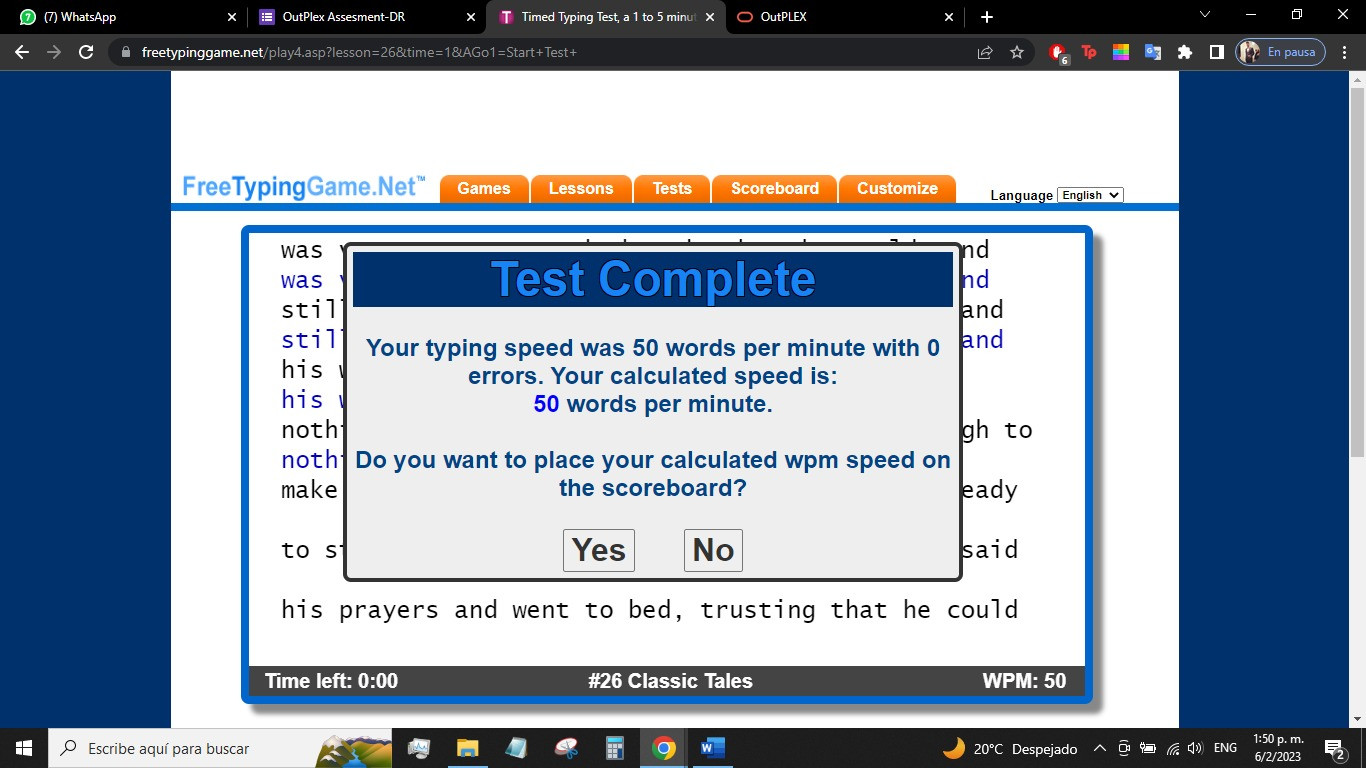Expand the Language dropdown
This screenshot has width=1366, height=768.
(x=1090, y=195)
